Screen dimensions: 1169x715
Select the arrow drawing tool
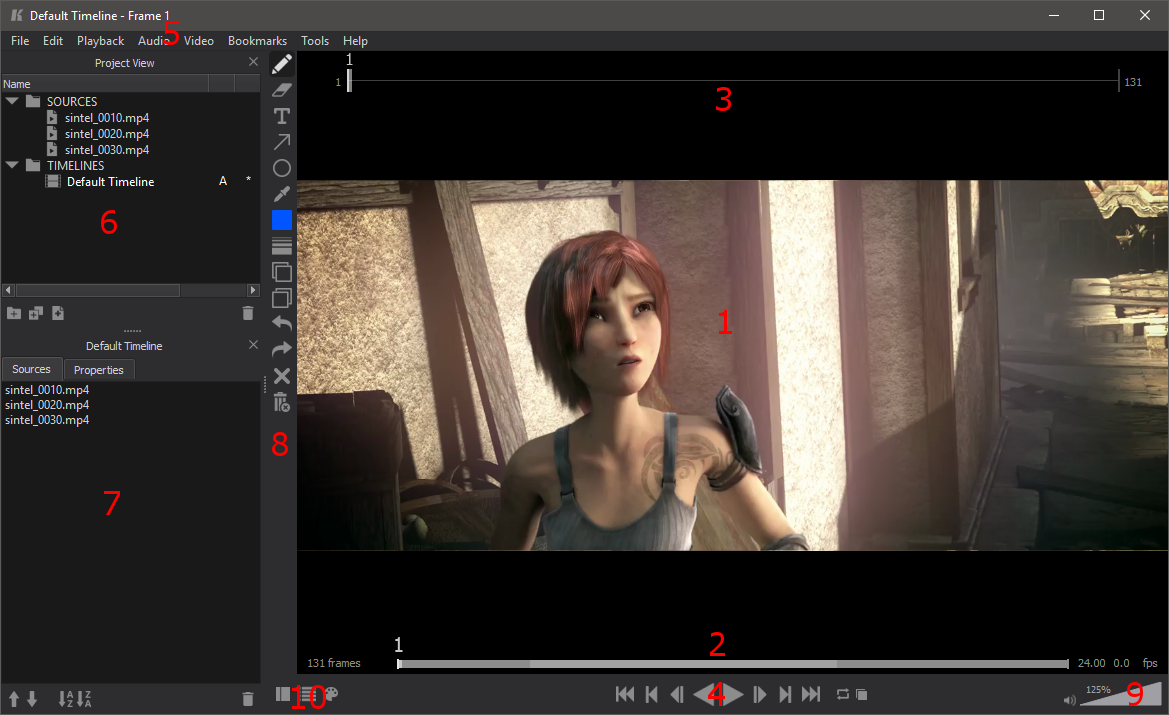coord(282,142)
